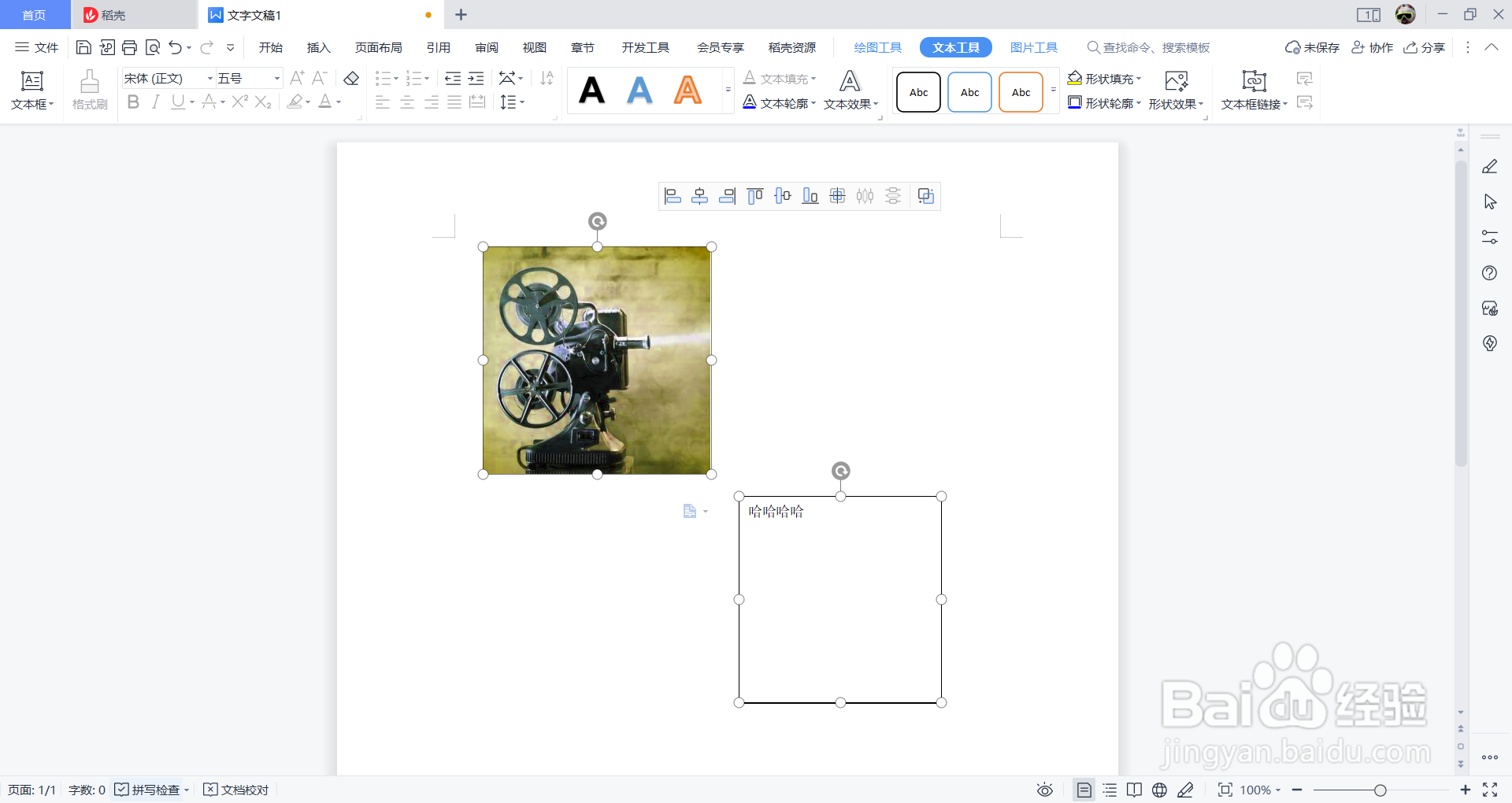
Task: Decrease font size with A- icon
Action: 319,78
